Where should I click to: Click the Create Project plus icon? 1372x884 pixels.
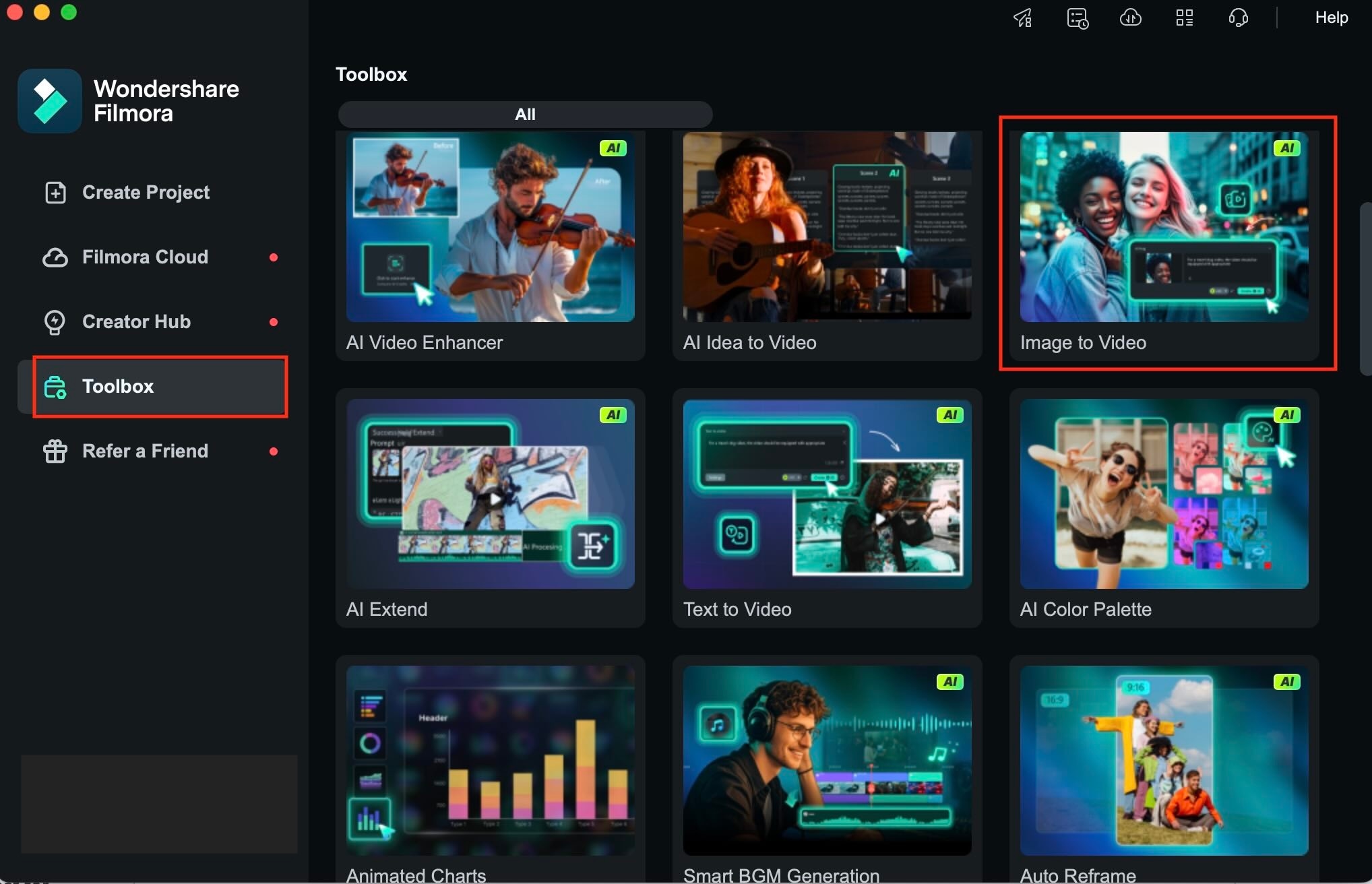tap(55, 193)
